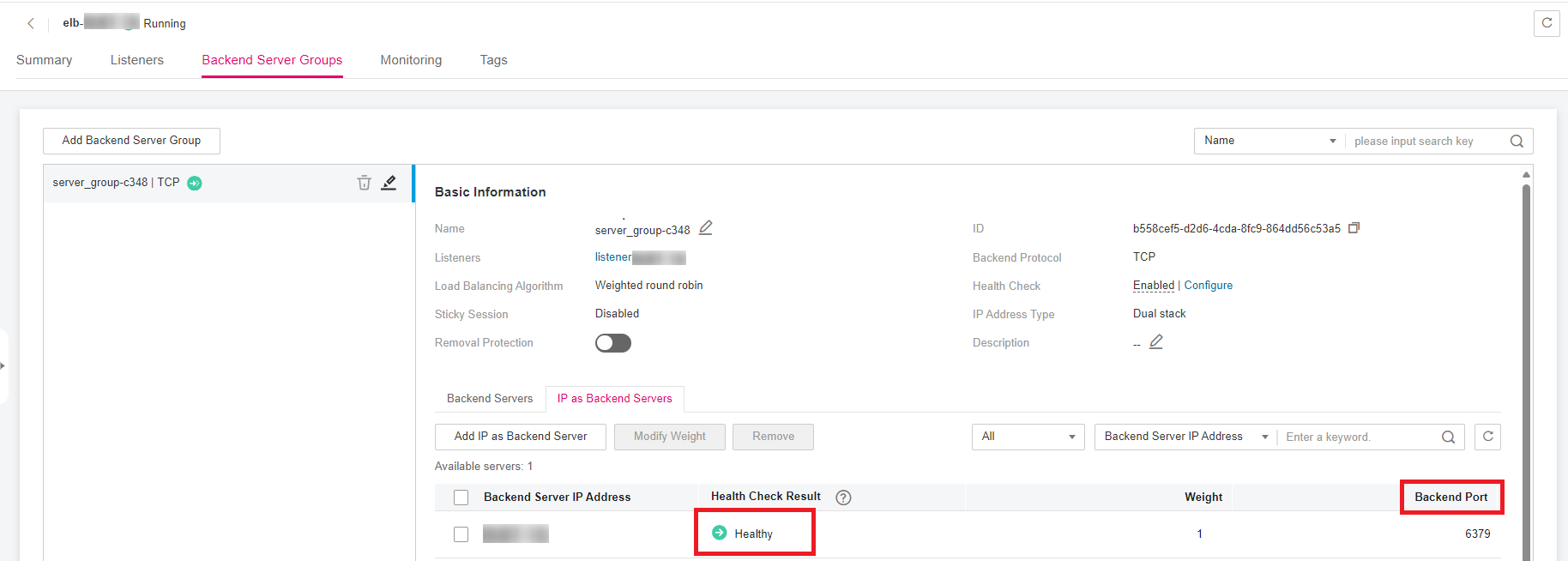Refresh the page using top-right refresh icon
The width and height of the screenshot is (1568, 561).
click(x=1546, y=23)
